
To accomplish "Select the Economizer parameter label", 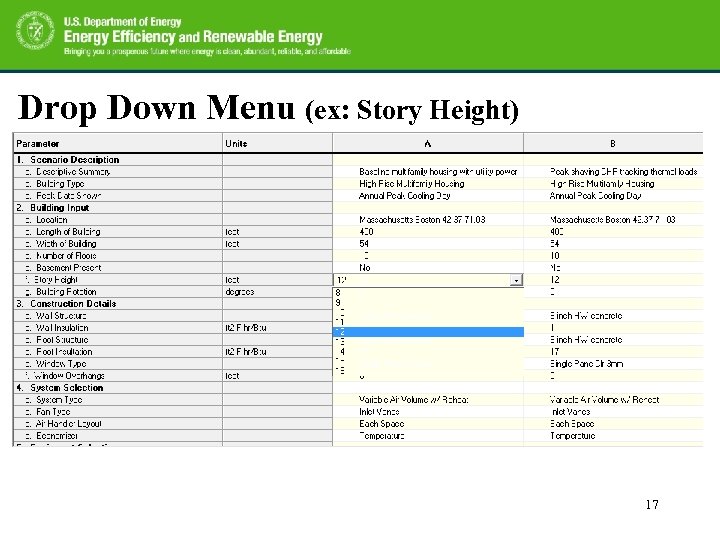I will [x=57, y=435].
